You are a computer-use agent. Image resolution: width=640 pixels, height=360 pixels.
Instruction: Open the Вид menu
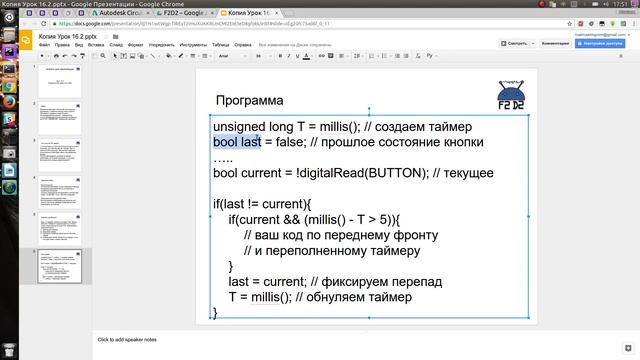point(79,45)
